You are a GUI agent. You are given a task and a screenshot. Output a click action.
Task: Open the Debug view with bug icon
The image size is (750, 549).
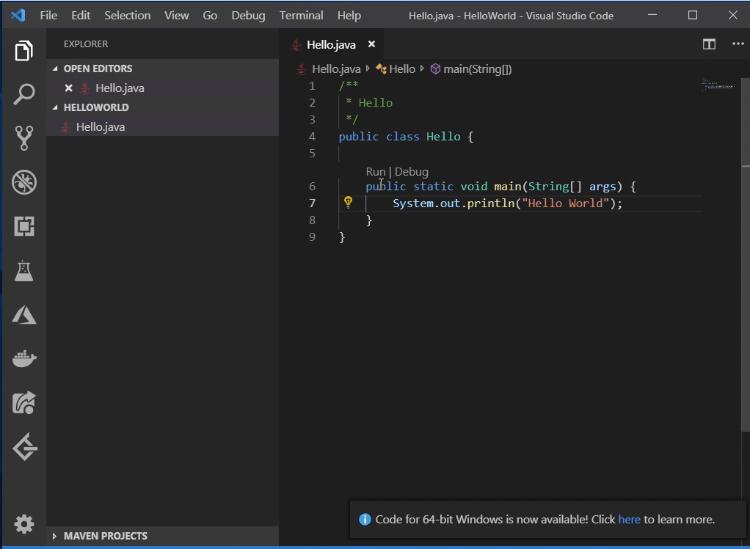(x=24, y=182)
